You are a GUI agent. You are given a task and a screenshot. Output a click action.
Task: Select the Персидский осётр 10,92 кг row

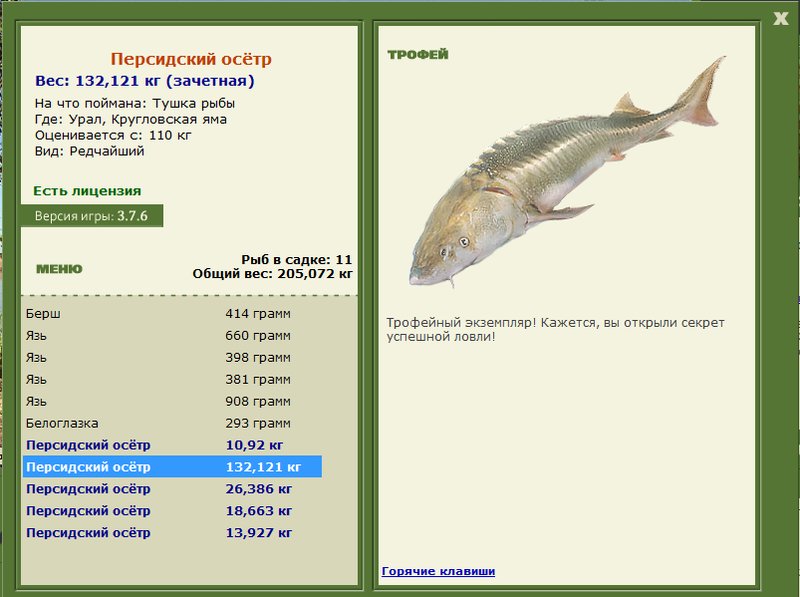click(172, 445)
